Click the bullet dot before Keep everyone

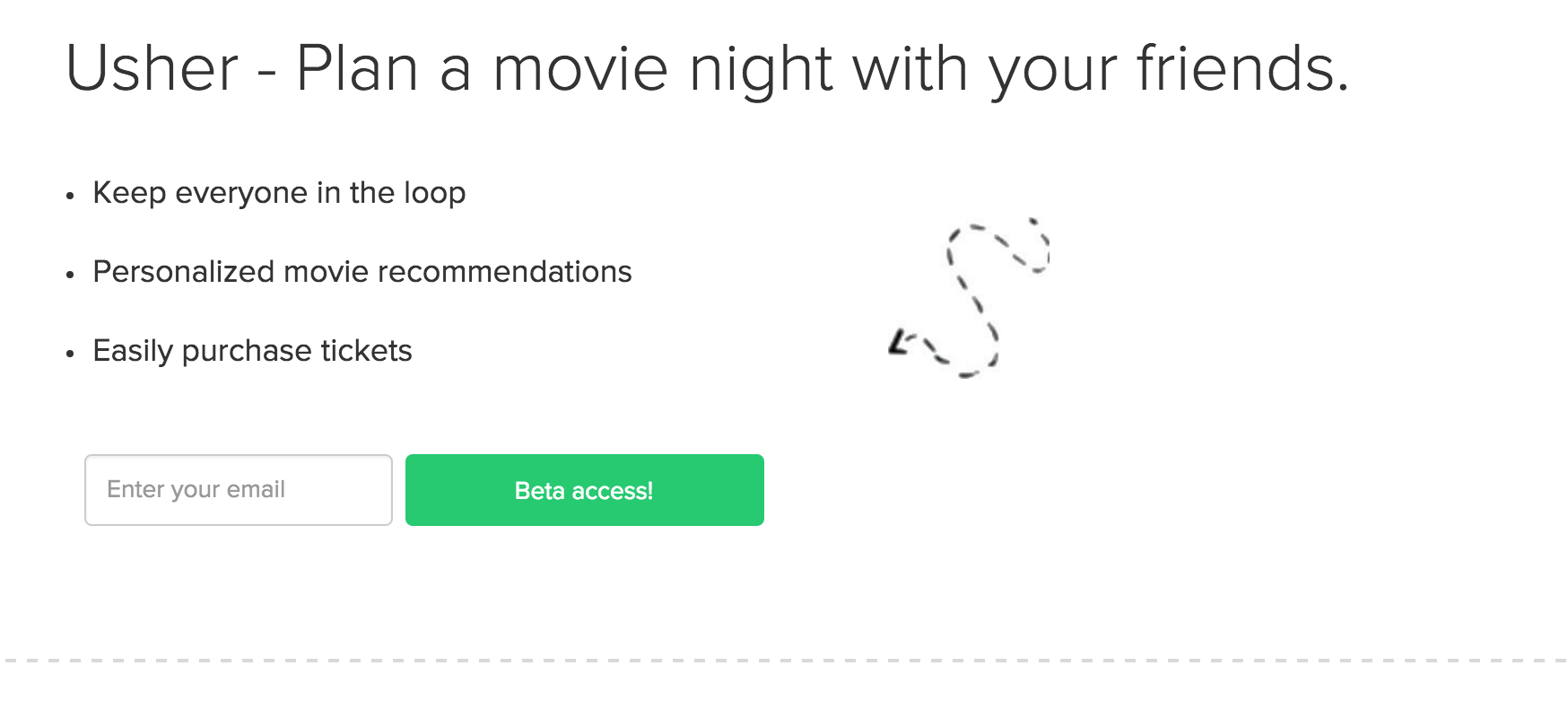pyautogui.click(x=70, y=196)
